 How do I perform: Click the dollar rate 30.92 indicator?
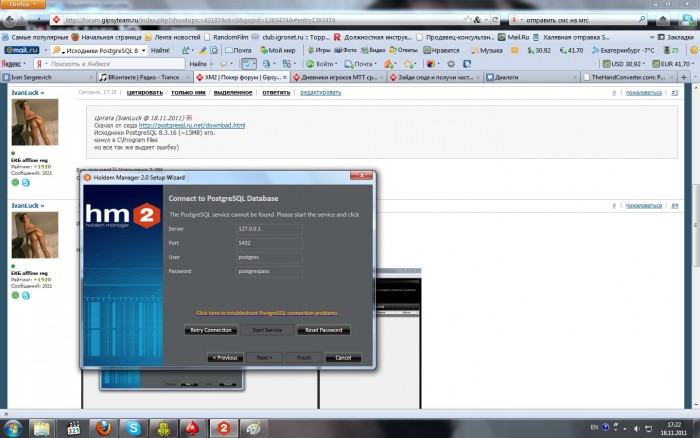coord(539,50)
